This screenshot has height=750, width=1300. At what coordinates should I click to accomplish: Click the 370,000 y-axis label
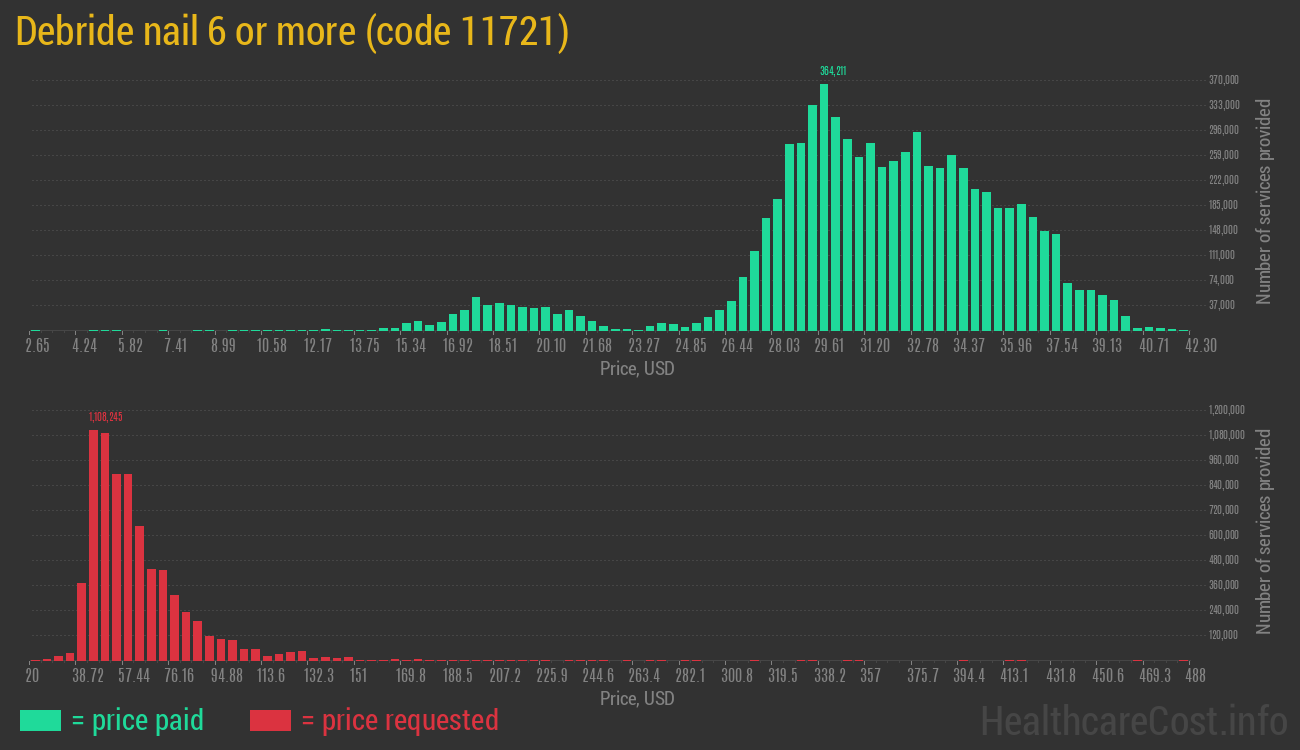[1224, 80]
